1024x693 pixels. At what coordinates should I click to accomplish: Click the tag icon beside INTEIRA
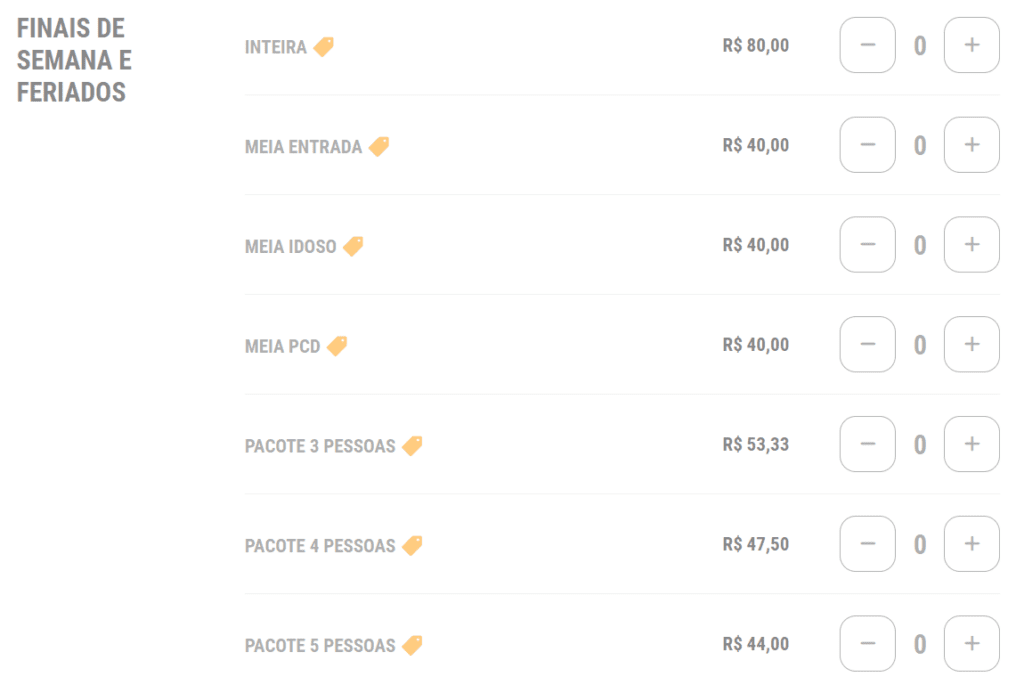pyautogui.click(x=323, y=47)
